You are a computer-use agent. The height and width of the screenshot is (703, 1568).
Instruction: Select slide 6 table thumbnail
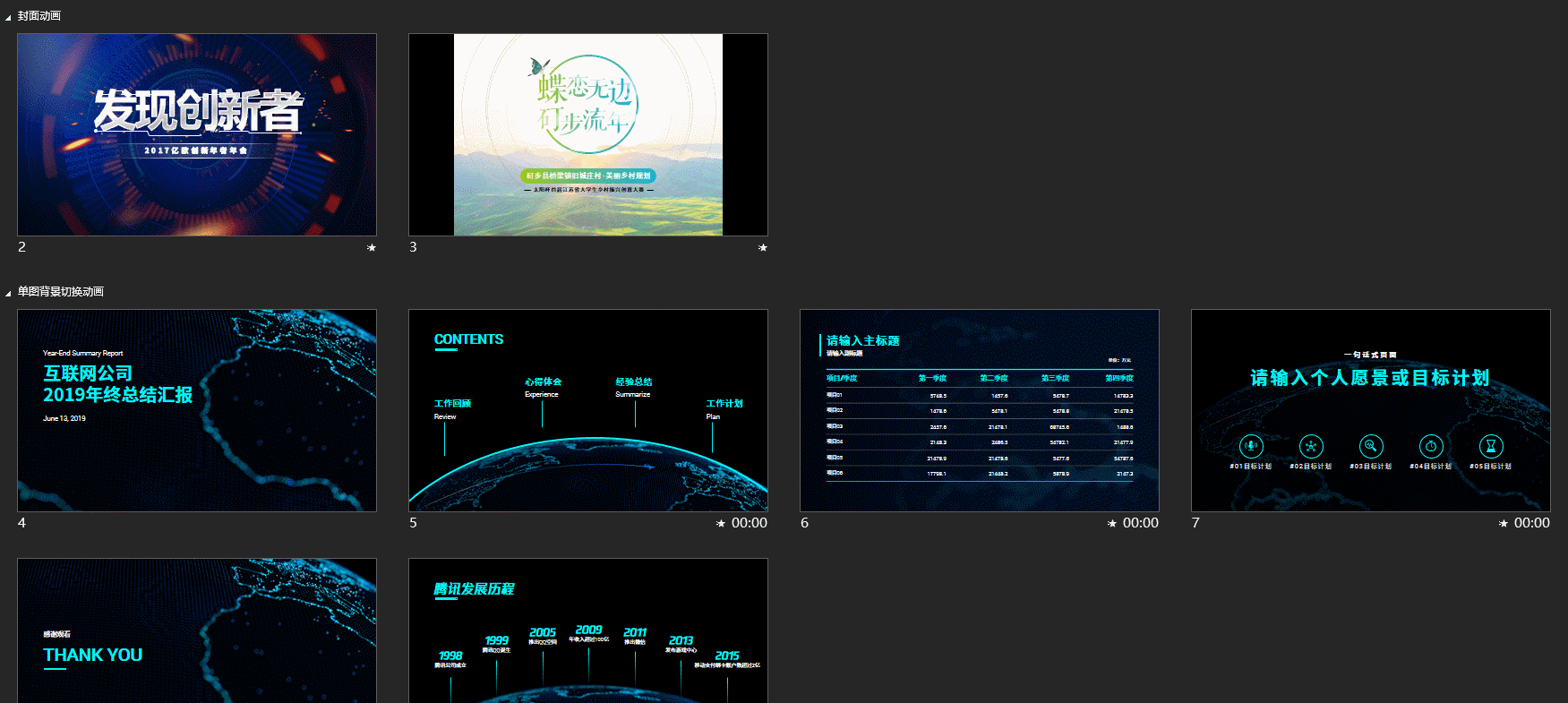(x=980, y=411)
